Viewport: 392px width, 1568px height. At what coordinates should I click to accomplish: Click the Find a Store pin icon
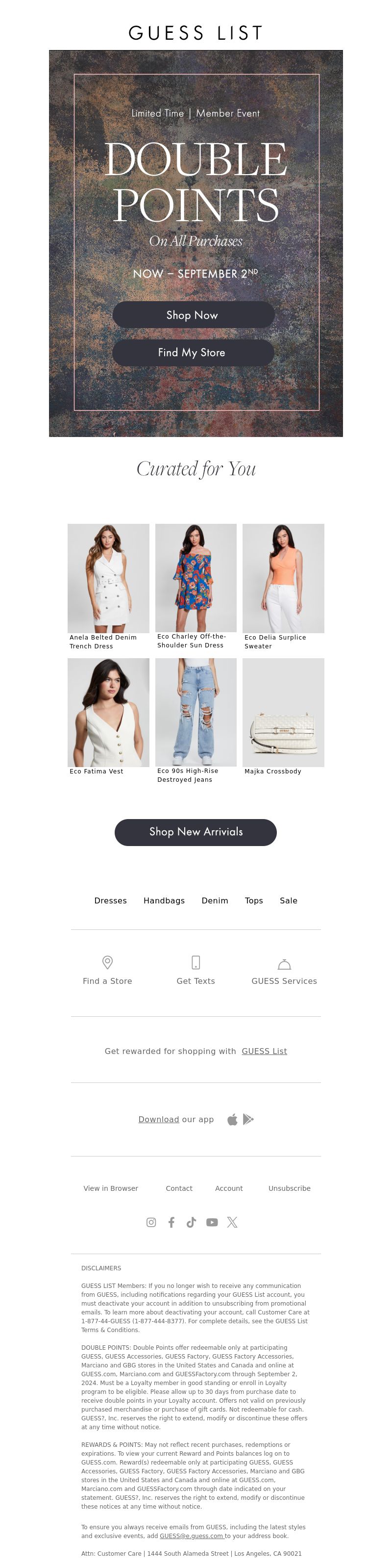coord(108,962)
